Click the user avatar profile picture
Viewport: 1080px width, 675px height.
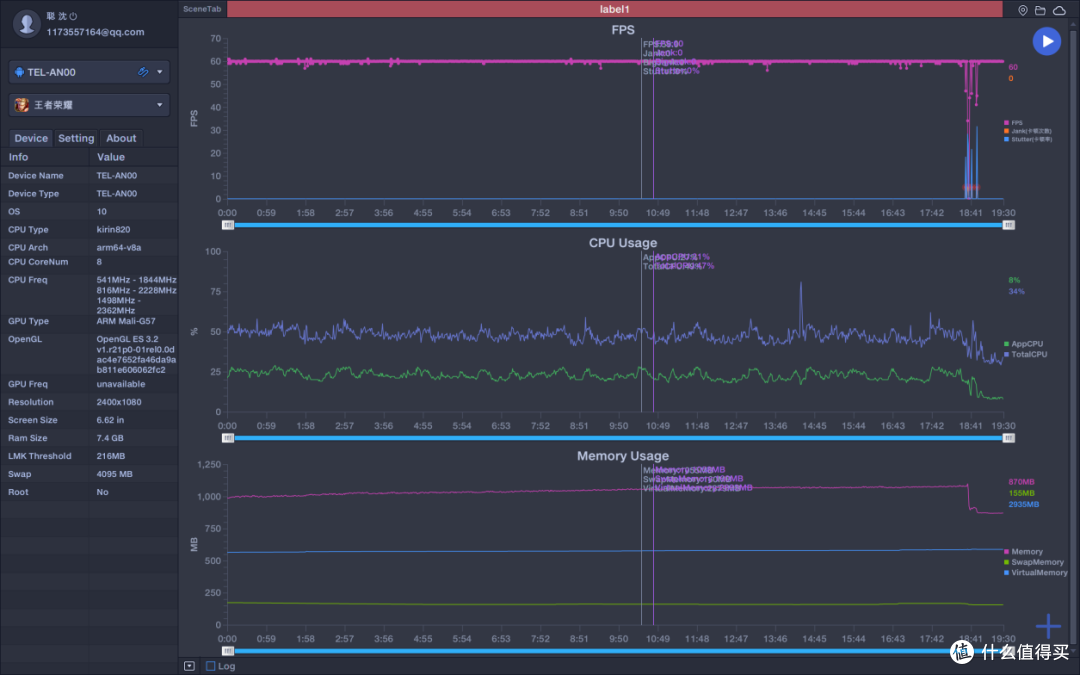(x=28, y=24)
